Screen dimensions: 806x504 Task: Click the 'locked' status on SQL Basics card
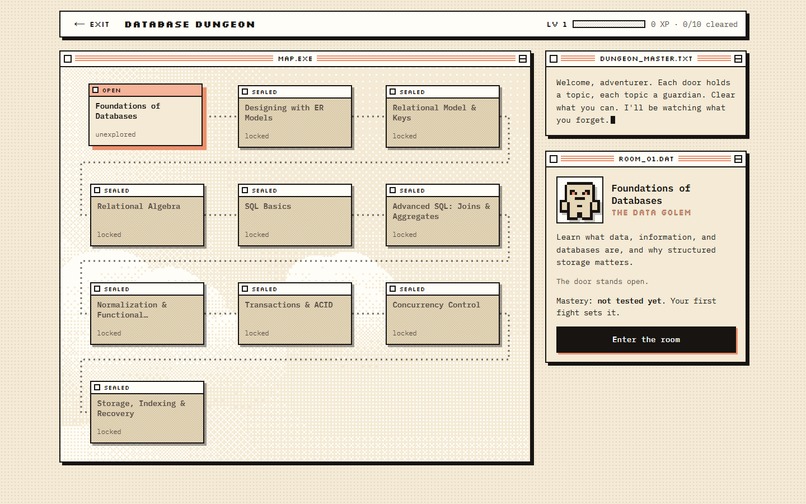[x=257, y=235]
